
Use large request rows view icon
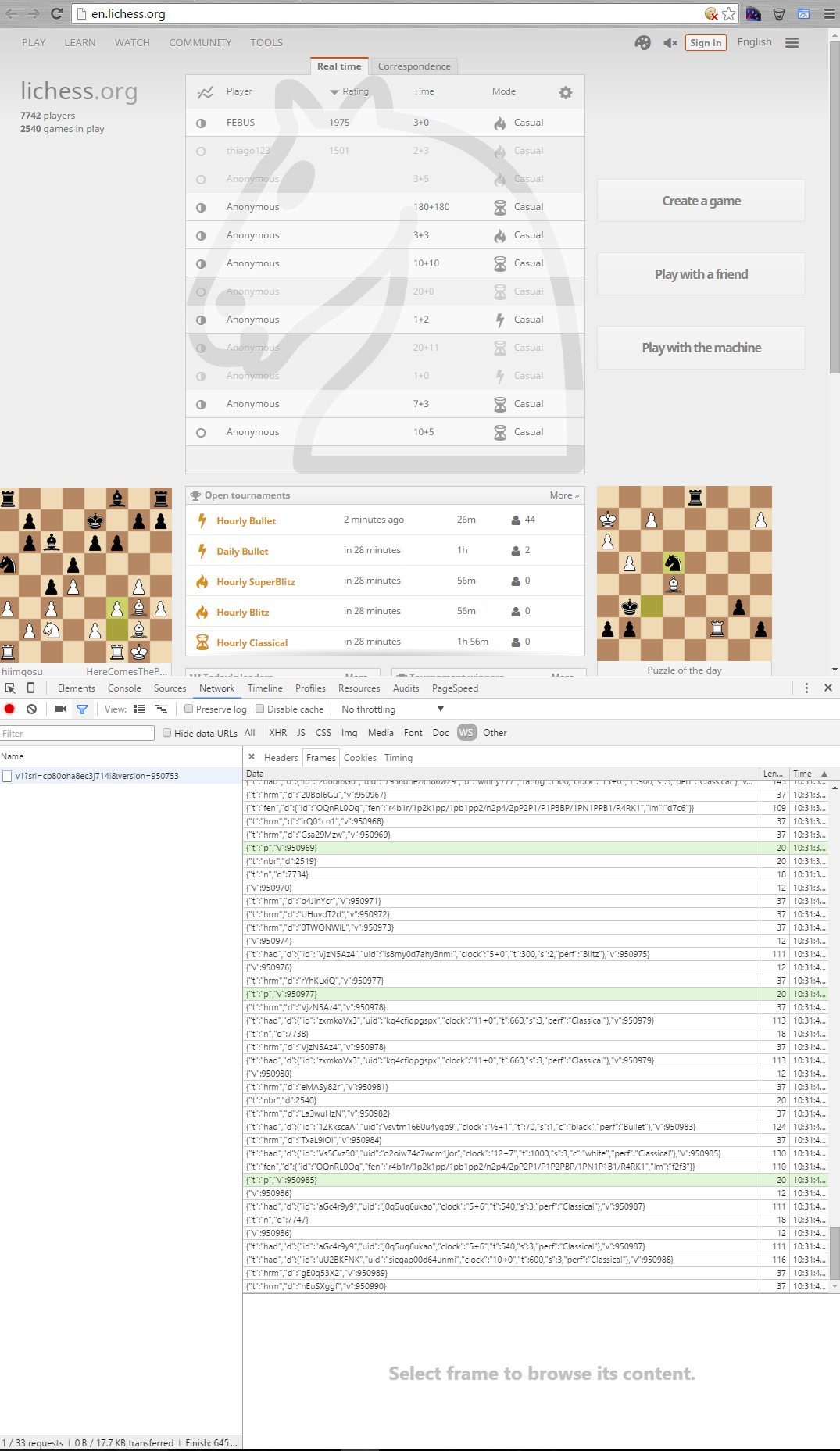click(139, 709)
